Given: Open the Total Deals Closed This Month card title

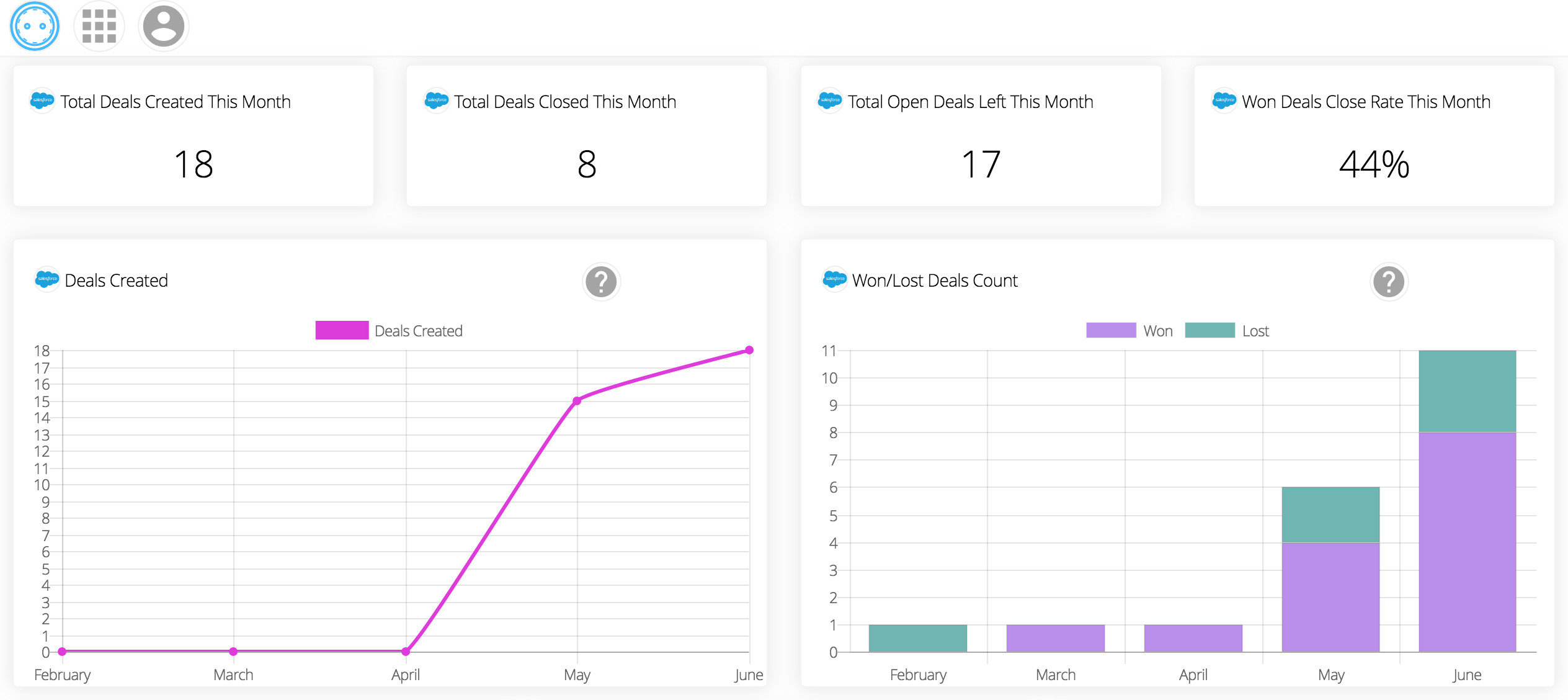Looking at the screenshot, I should point(564,102).
